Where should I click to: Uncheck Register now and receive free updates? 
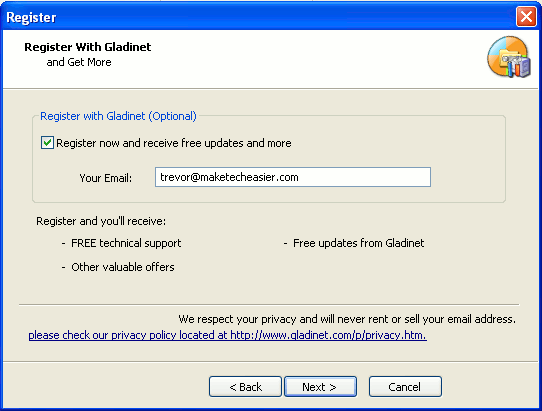point(47,143)
